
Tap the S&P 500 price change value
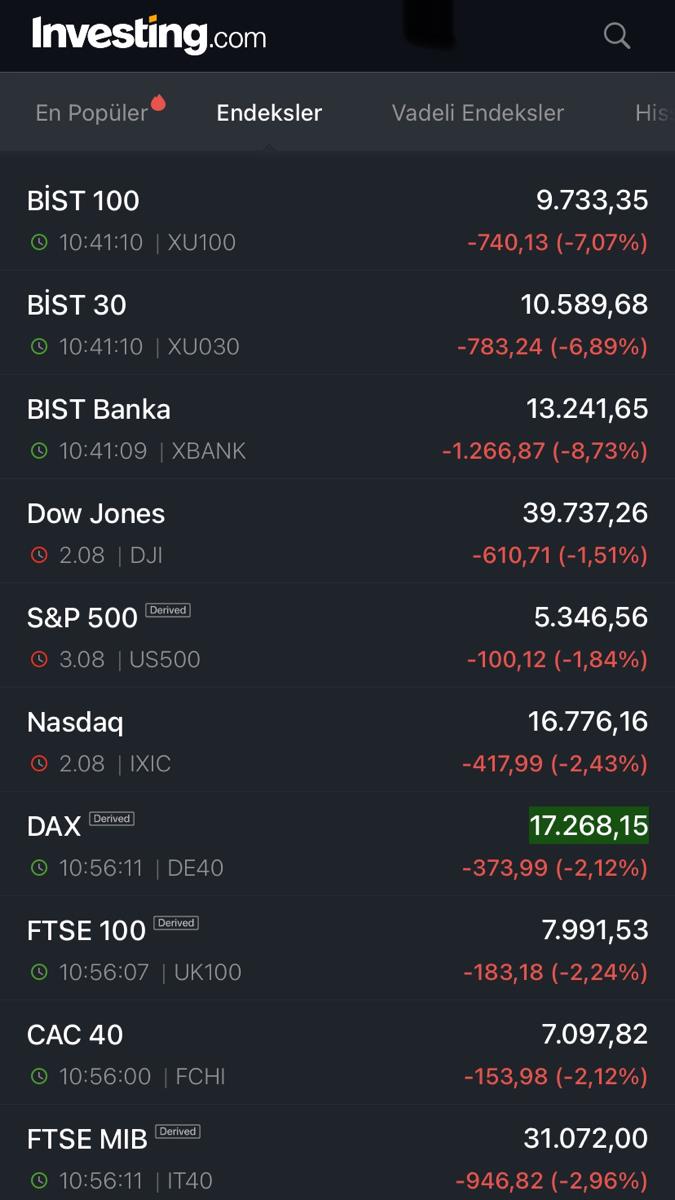pyautogui.click(x=557, y=660)
